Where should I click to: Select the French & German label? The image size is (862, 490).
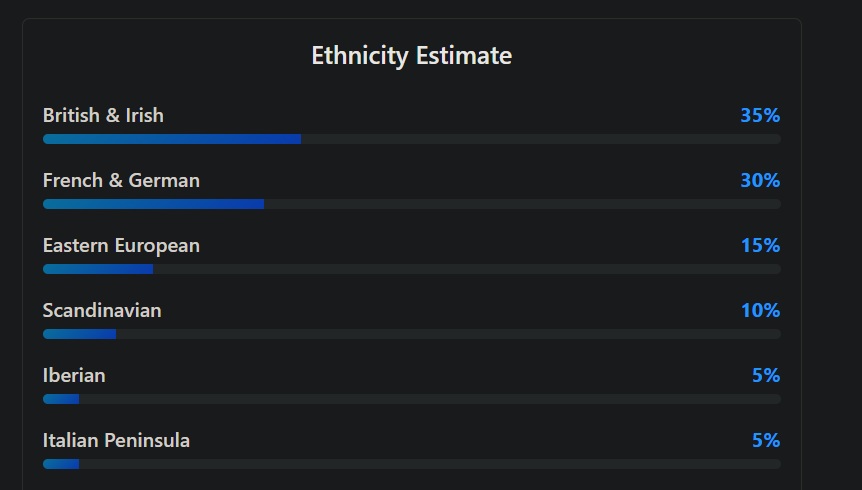pos(121,180)
